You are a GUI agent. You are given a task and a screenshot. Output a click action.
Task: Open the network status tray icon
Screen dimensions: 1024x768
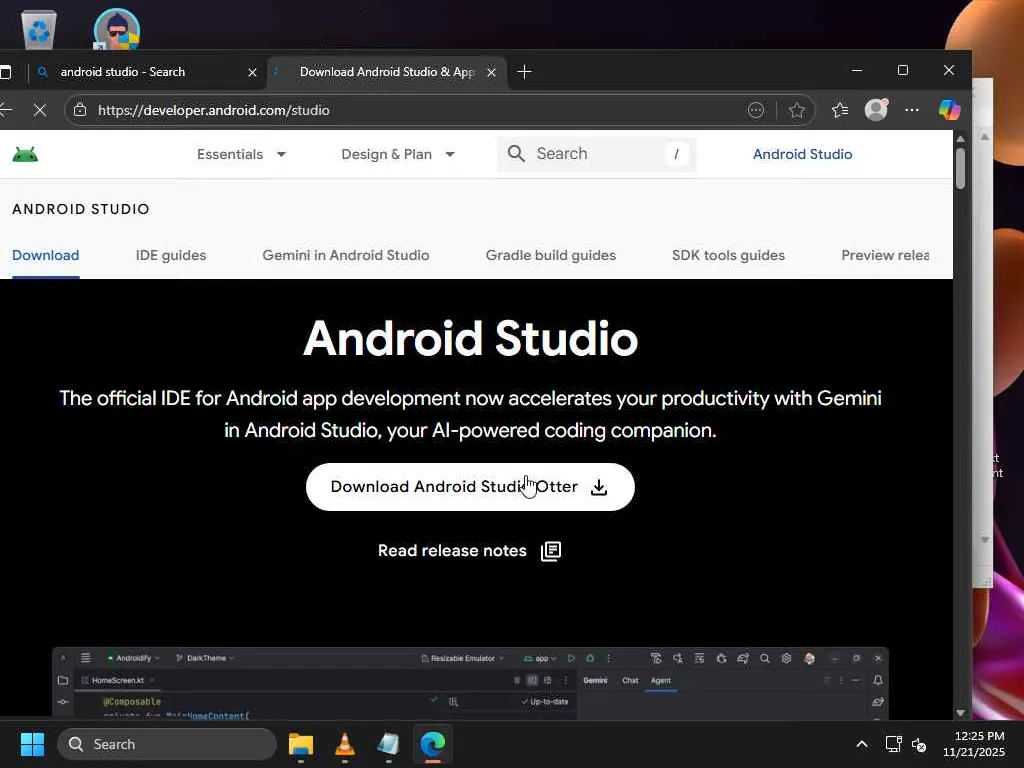[893, 744]
